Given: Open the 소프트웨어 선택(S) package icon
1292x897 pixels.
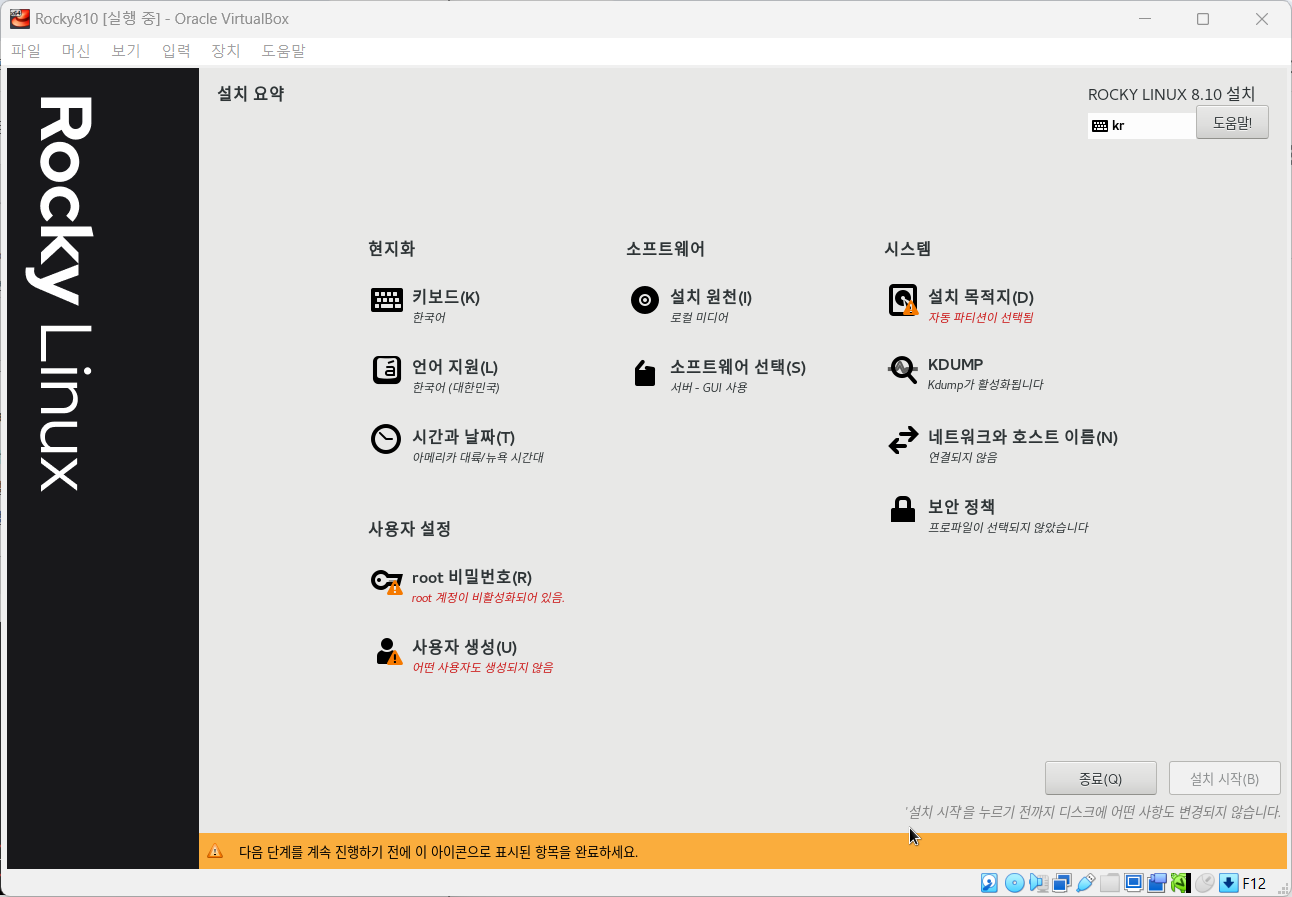Looking at the screenshot, I should [x=645, y=372].
